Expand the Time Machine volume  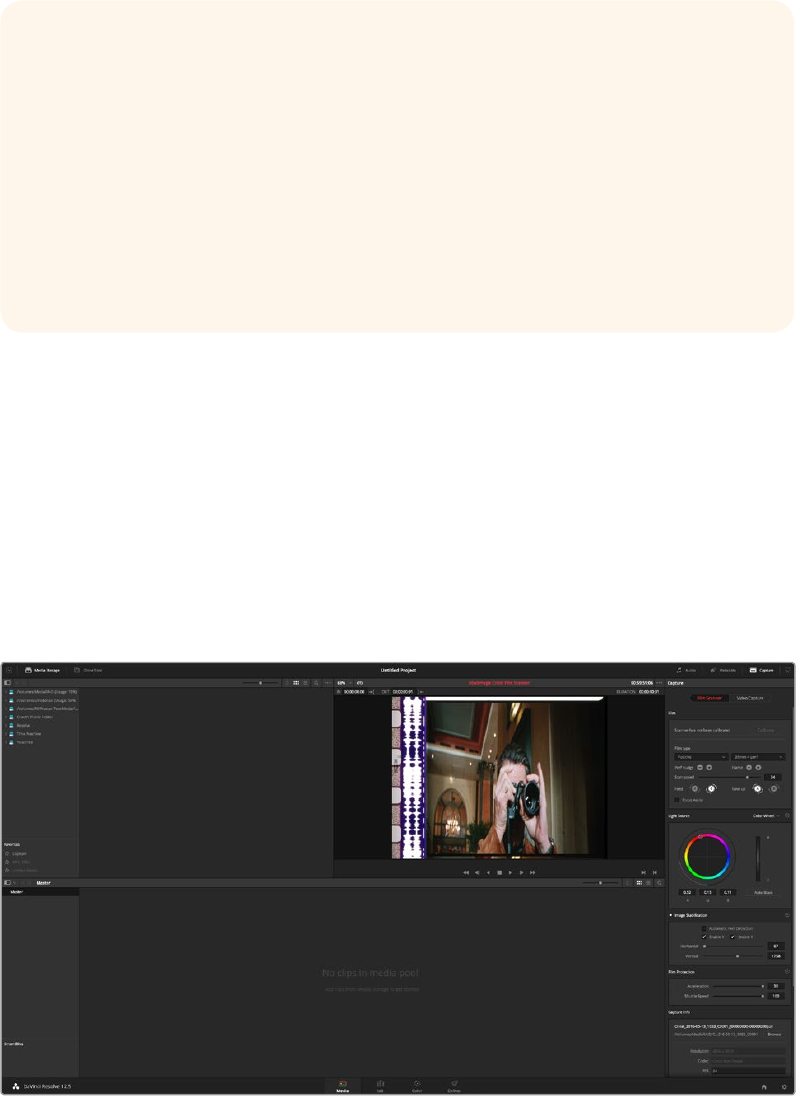click(6, 734)
